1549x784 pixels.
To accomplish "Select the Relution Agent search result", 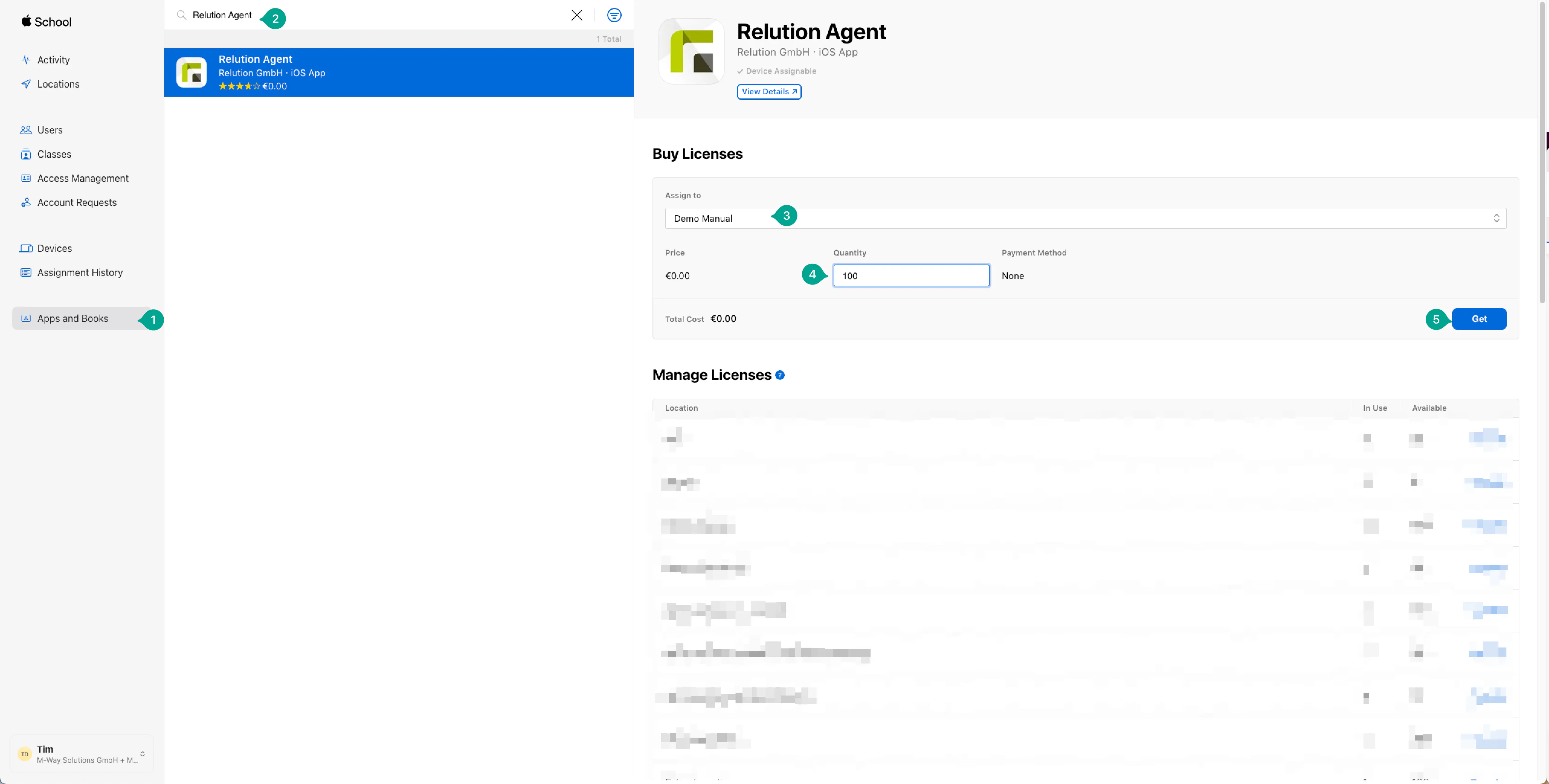I will pos(398,73).
